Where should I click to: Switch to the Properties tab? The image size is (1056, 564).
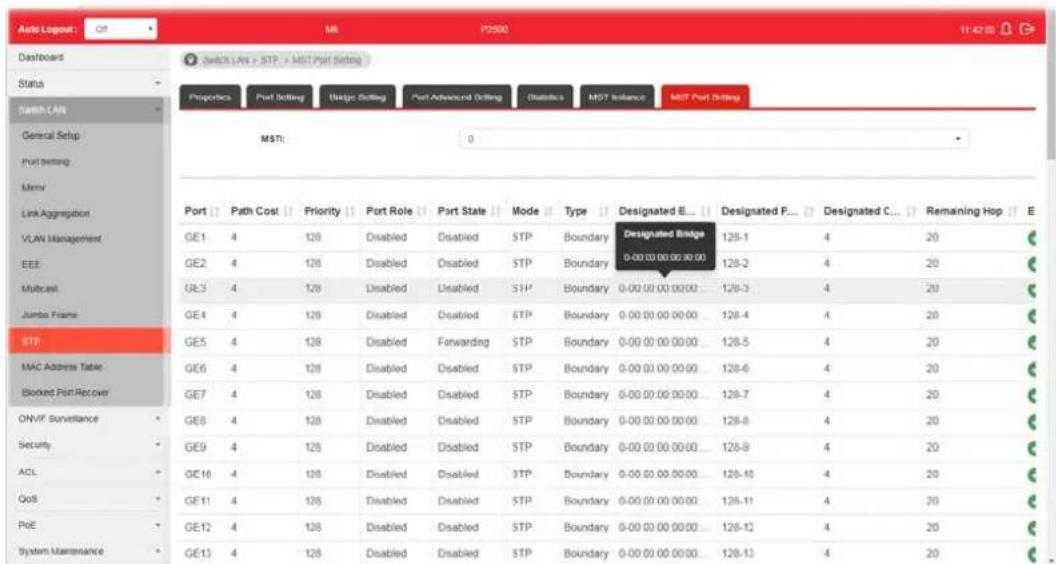point(210,97)
